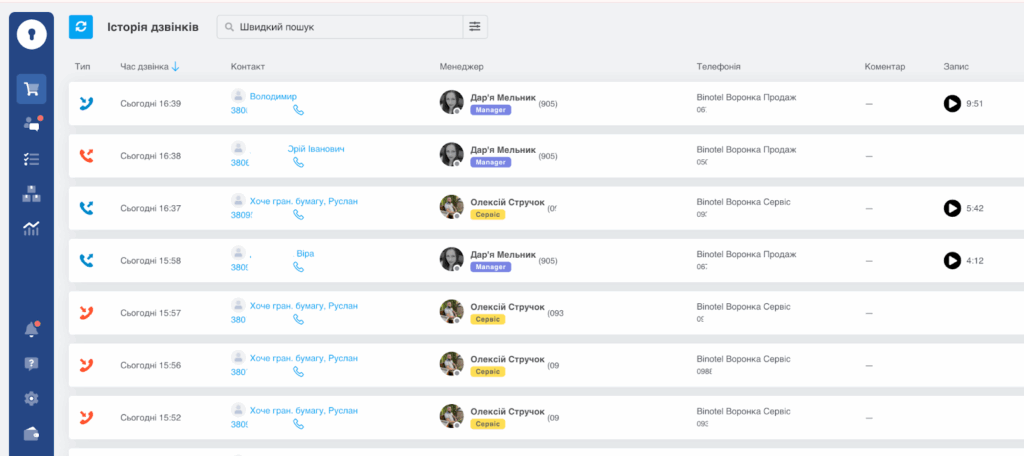
Task: Open the warehouse boxes section in sidebar
Action: pyautogui.click(x=31, y=194)
